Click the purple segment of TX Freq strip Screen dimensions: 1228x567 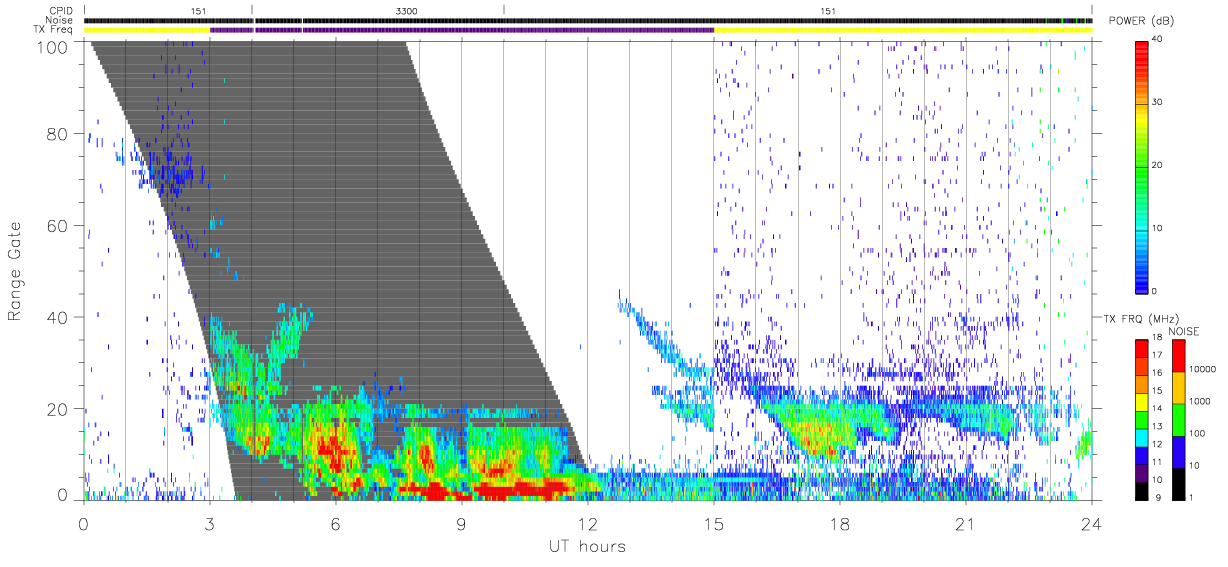pos(462,30)
